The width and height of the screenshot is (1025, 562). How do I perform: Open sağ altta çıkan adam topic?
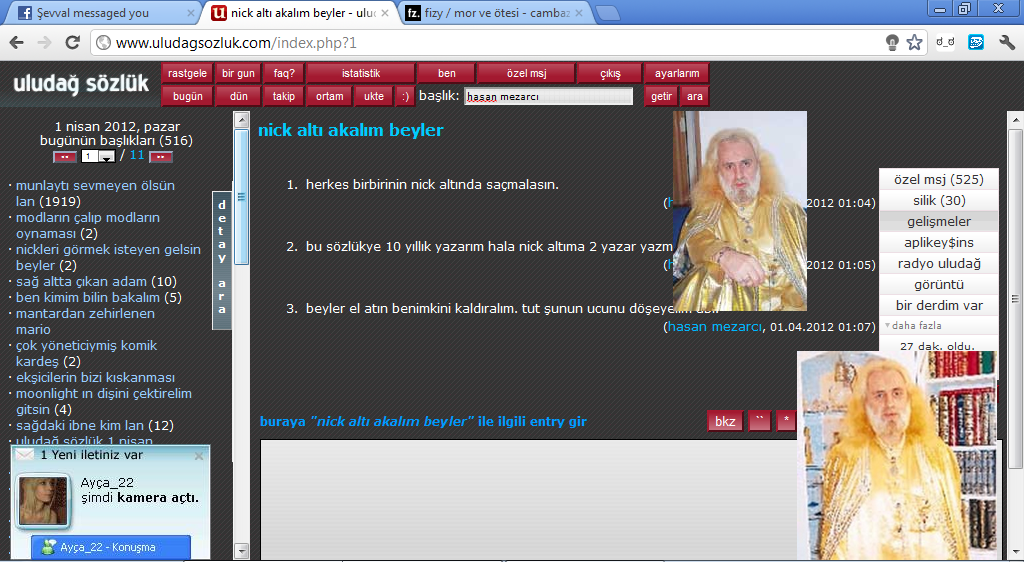(81, 281)
